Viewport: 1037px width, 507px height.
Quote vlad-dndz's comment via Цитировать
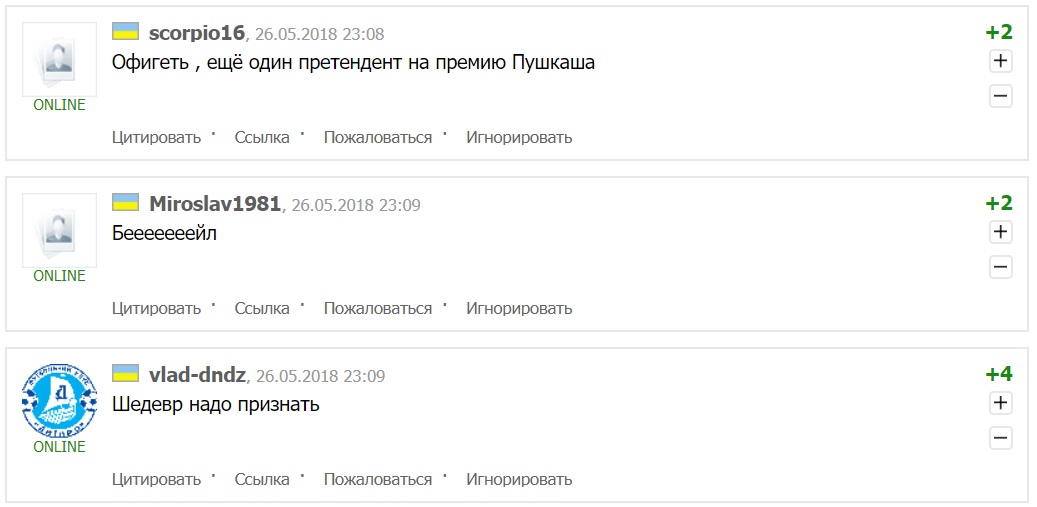(x=156, y=479)
